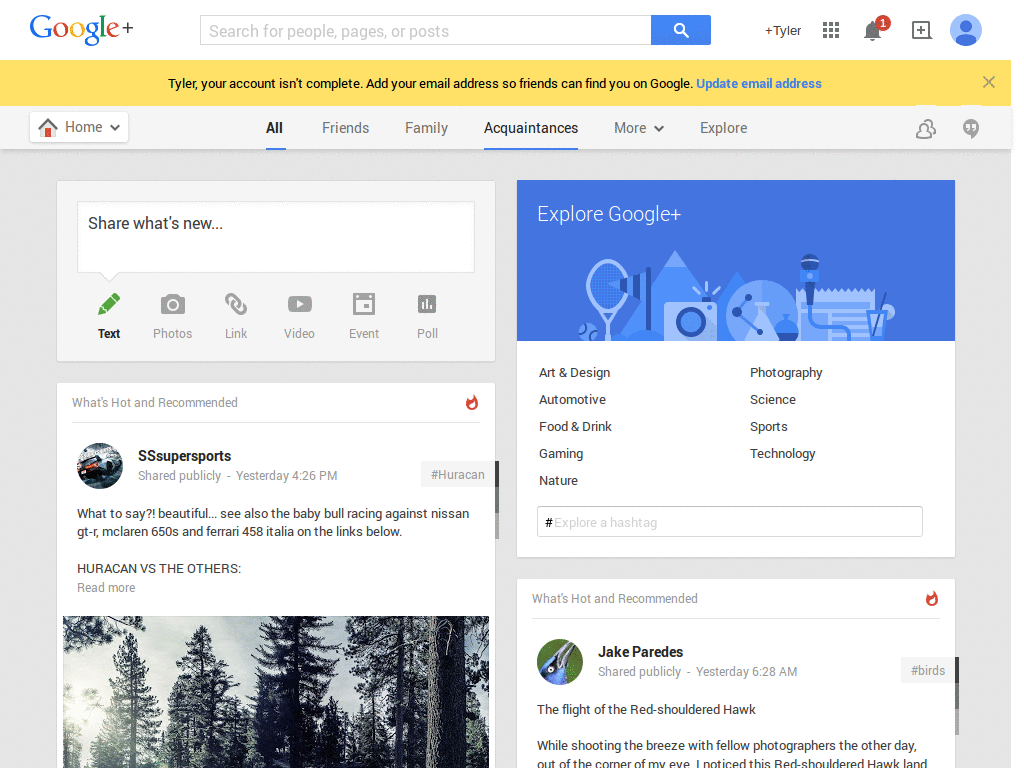The height and width of the screenshot is (768, 1024).
Task: Click the blue search magnifier button
Action: coord(680,30)
